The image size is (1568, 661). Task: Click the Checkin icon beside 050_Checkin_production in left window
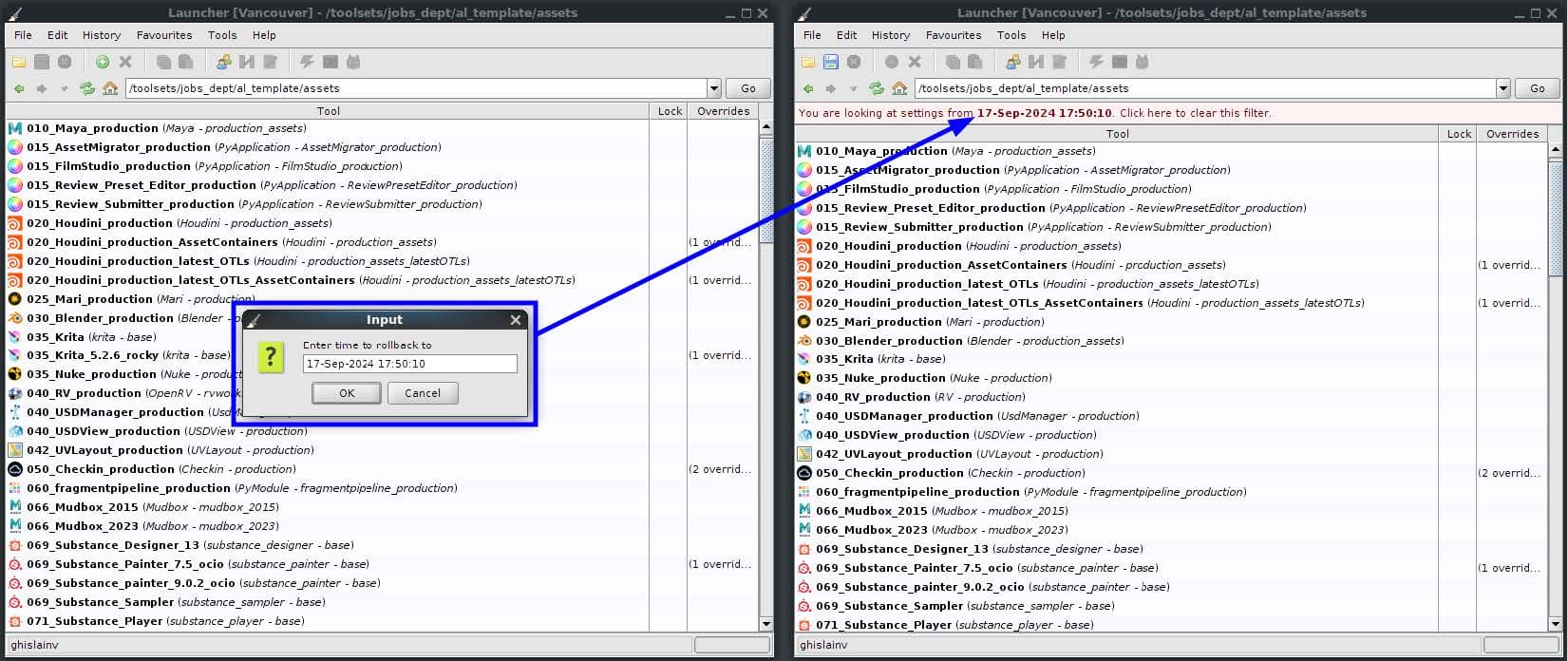pos(15,469)
